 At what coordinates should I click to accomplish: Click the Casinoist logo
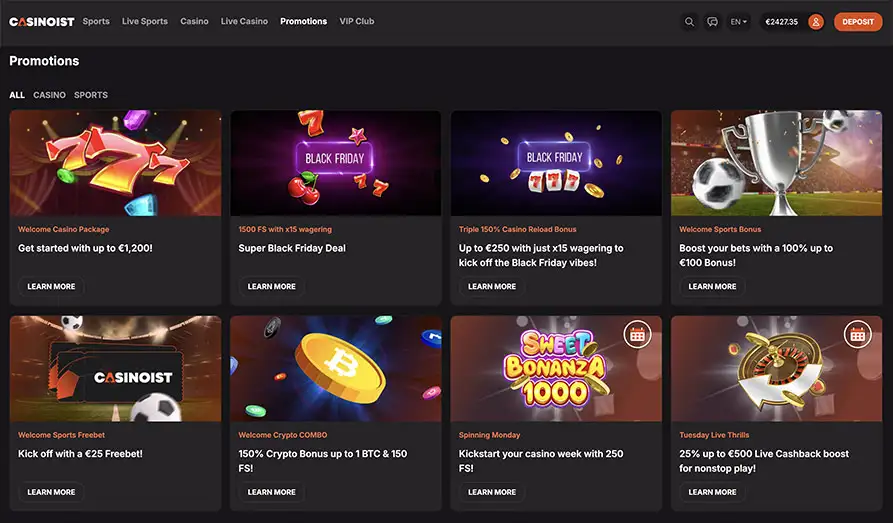[x=42, y=22]
